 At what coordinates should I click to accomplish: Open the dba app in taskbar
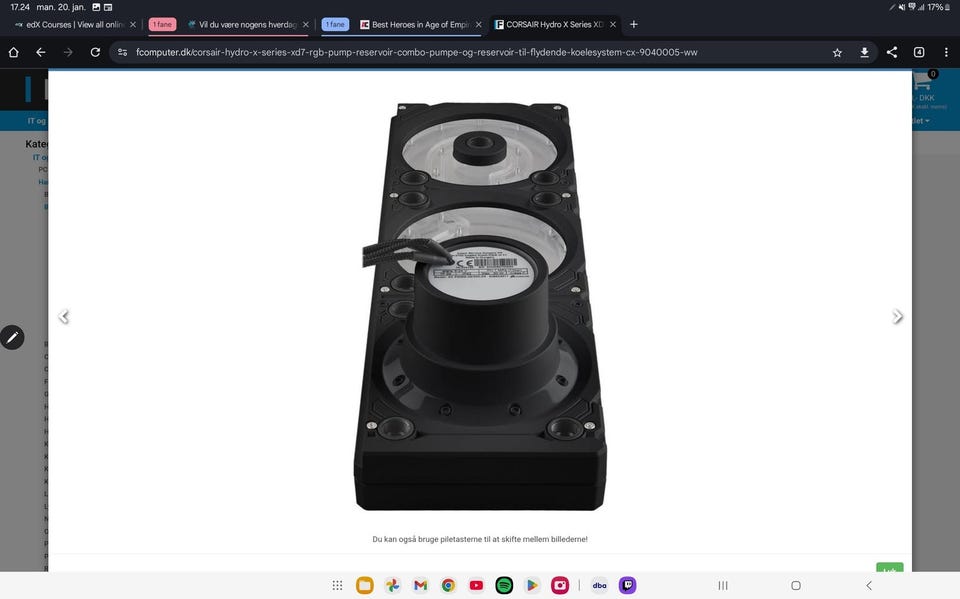(x=599, y=586)
